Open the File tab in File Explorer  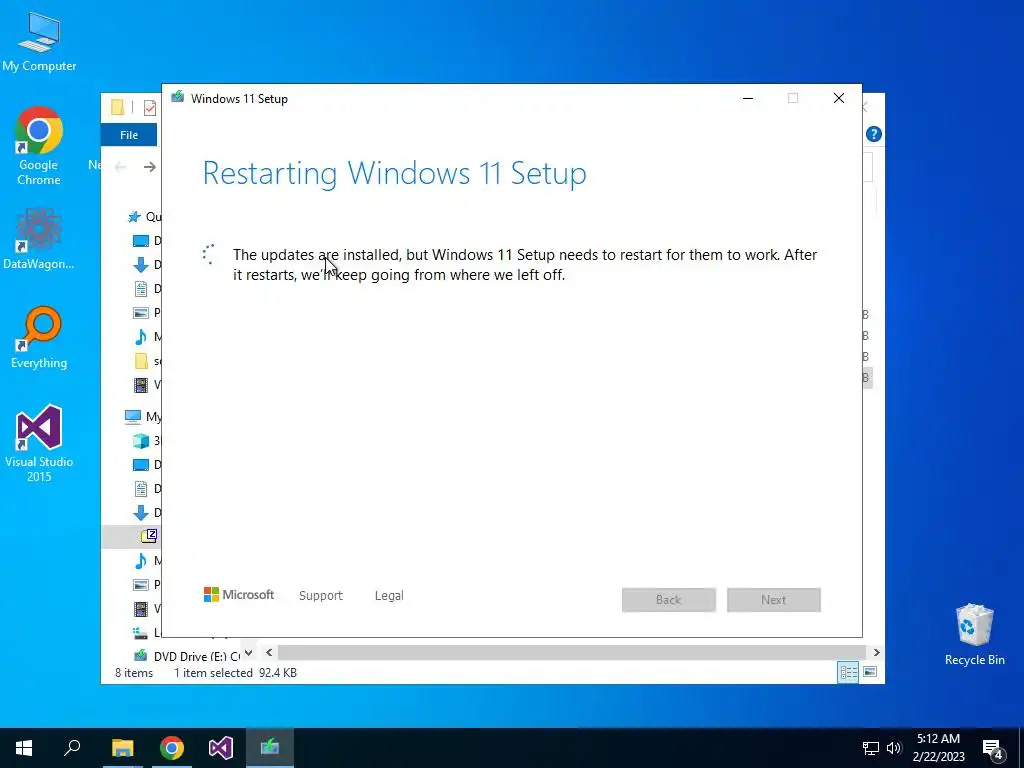[129, 135]
